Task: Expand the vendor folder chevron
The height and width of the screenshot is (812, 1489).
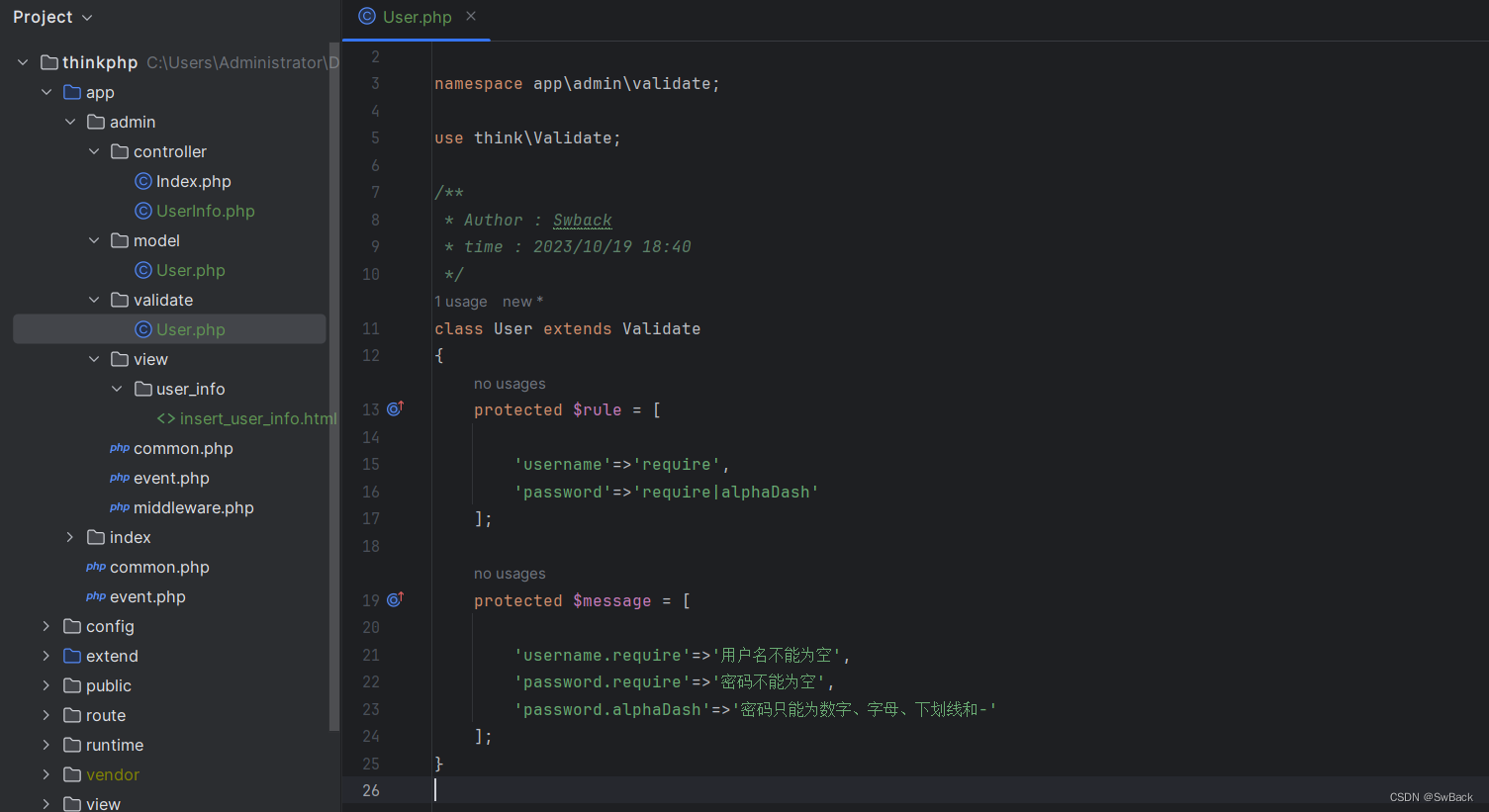Action: [x=47, y=774]
